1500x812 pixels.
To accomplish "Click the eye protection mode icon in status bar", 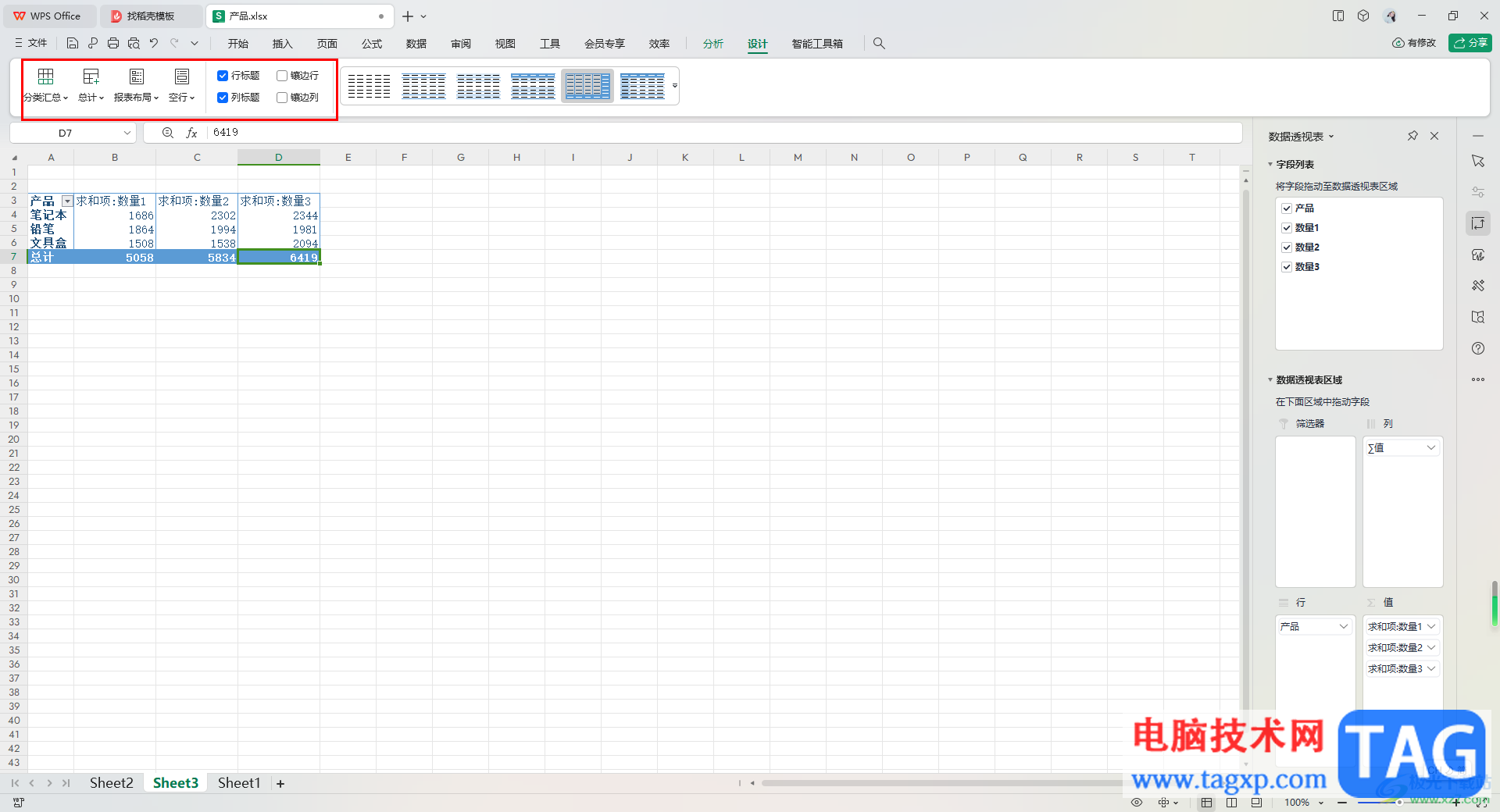I will pyautogui.click(x=1137, y=803).
